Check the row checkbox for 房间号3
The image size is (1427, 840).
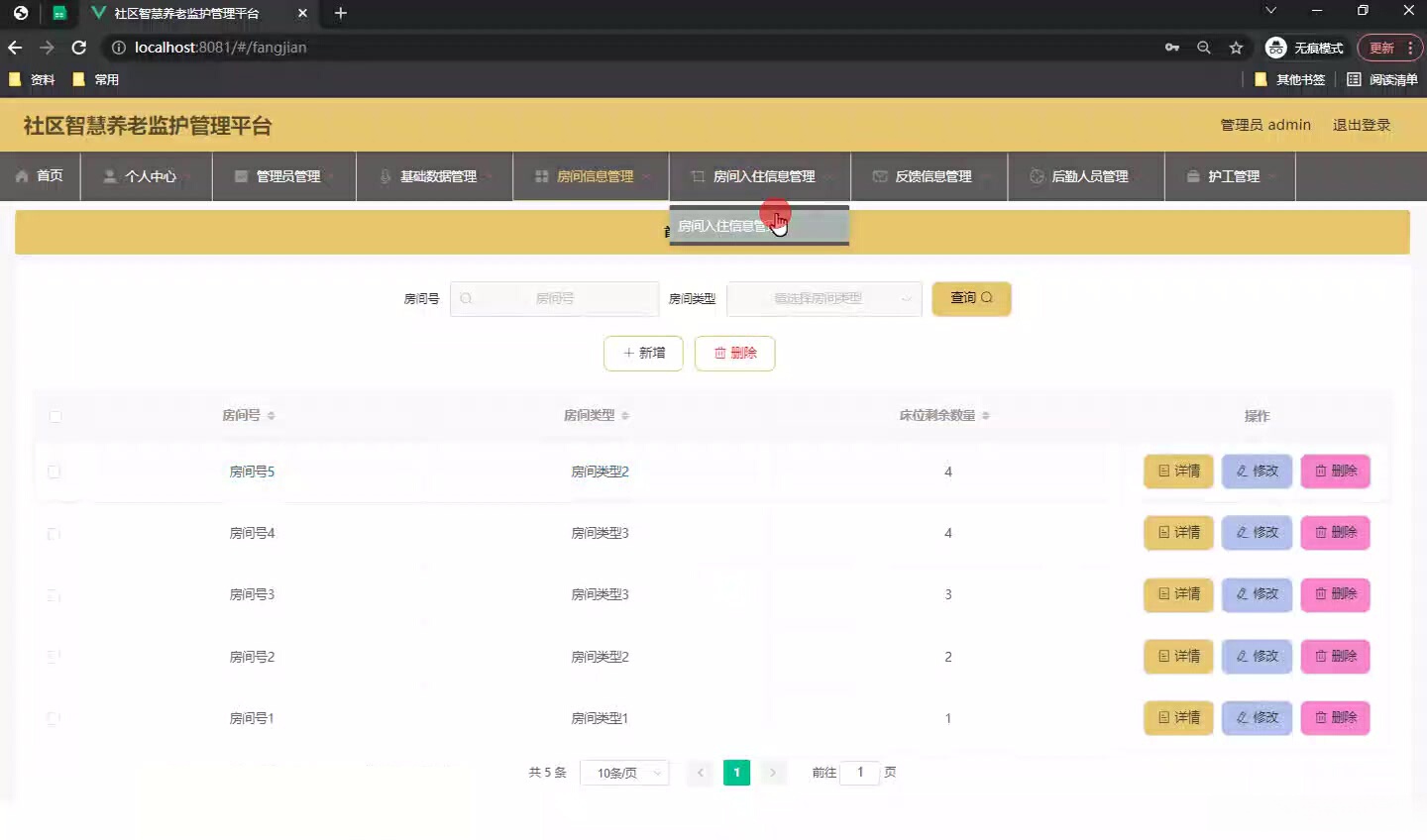coord(55,595)
